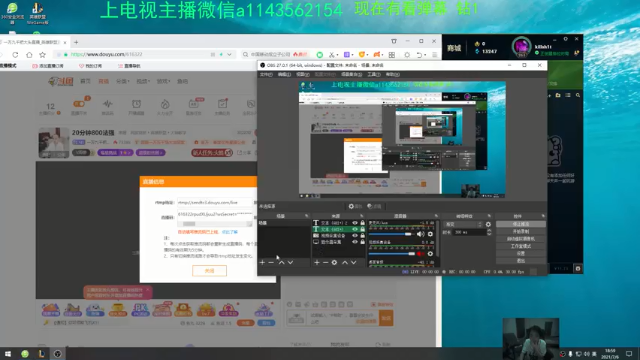Unlock the first text source lock icon

(x=362, y=223)
